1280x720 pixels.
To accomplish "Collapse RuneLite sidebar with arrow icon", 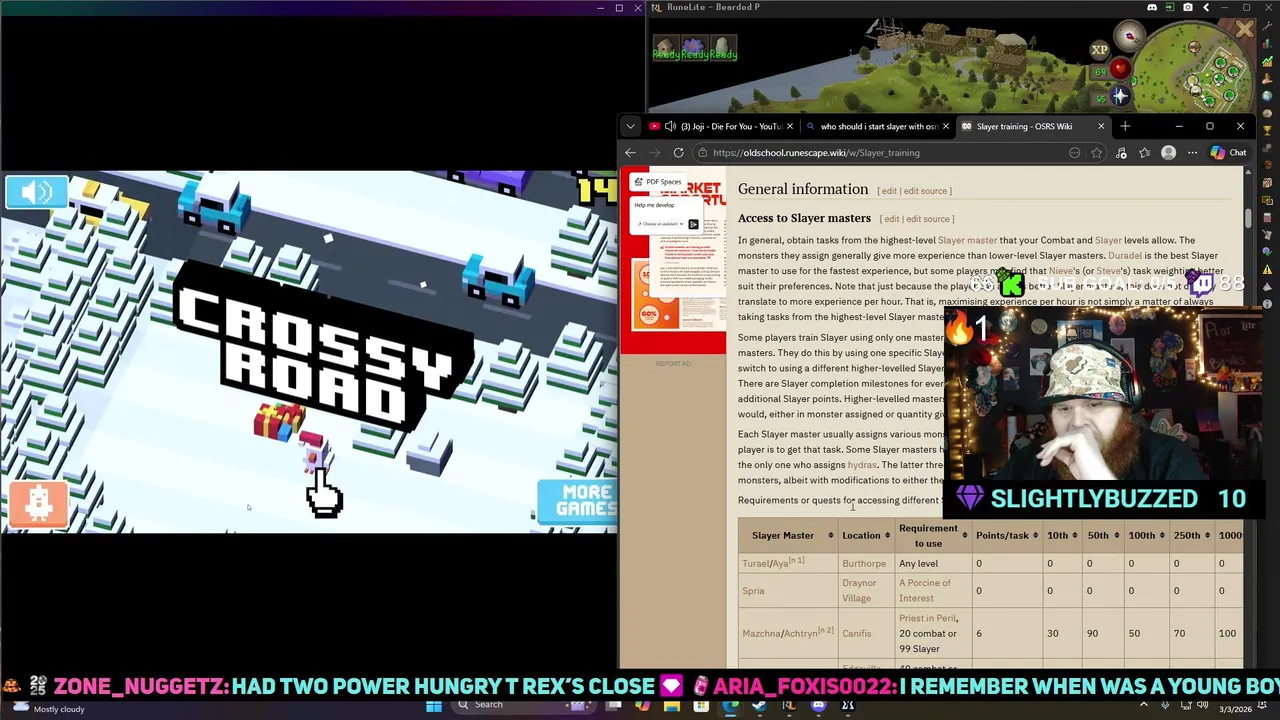I will pos(1206,7).
